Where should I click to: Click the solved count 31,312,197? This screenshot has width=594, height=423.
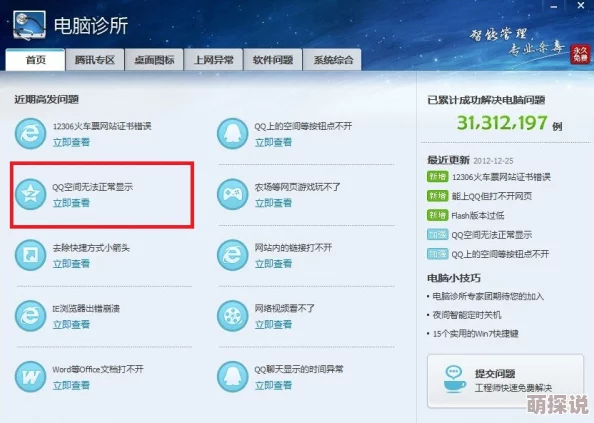click(x=502, y=123)
